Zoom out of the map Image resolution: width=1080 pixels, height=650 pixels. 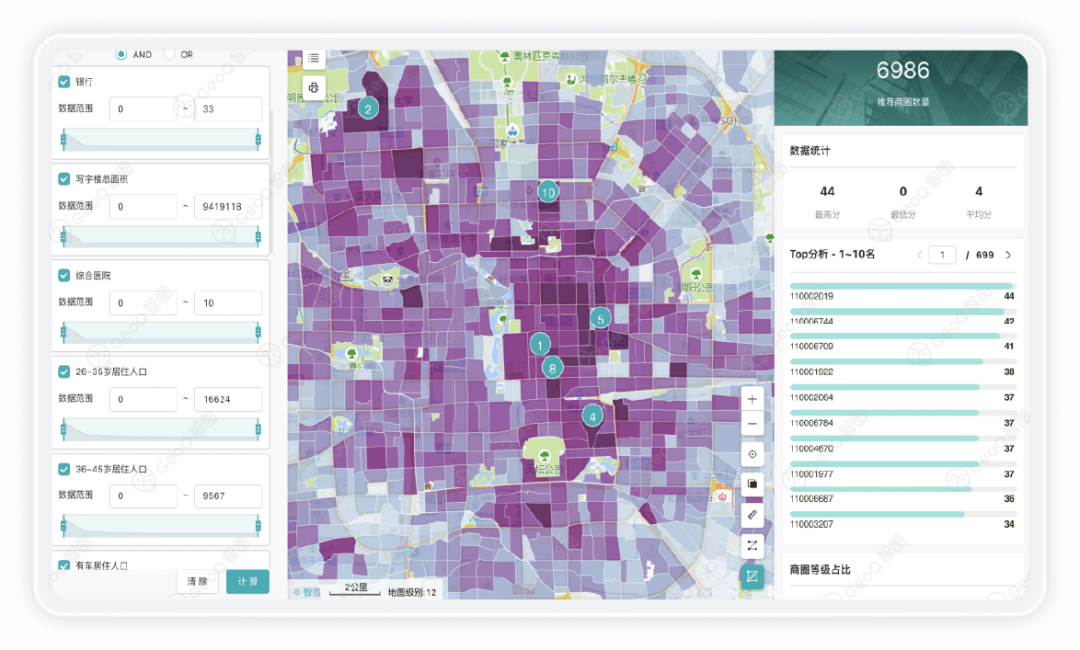click(x=752, y=424)
